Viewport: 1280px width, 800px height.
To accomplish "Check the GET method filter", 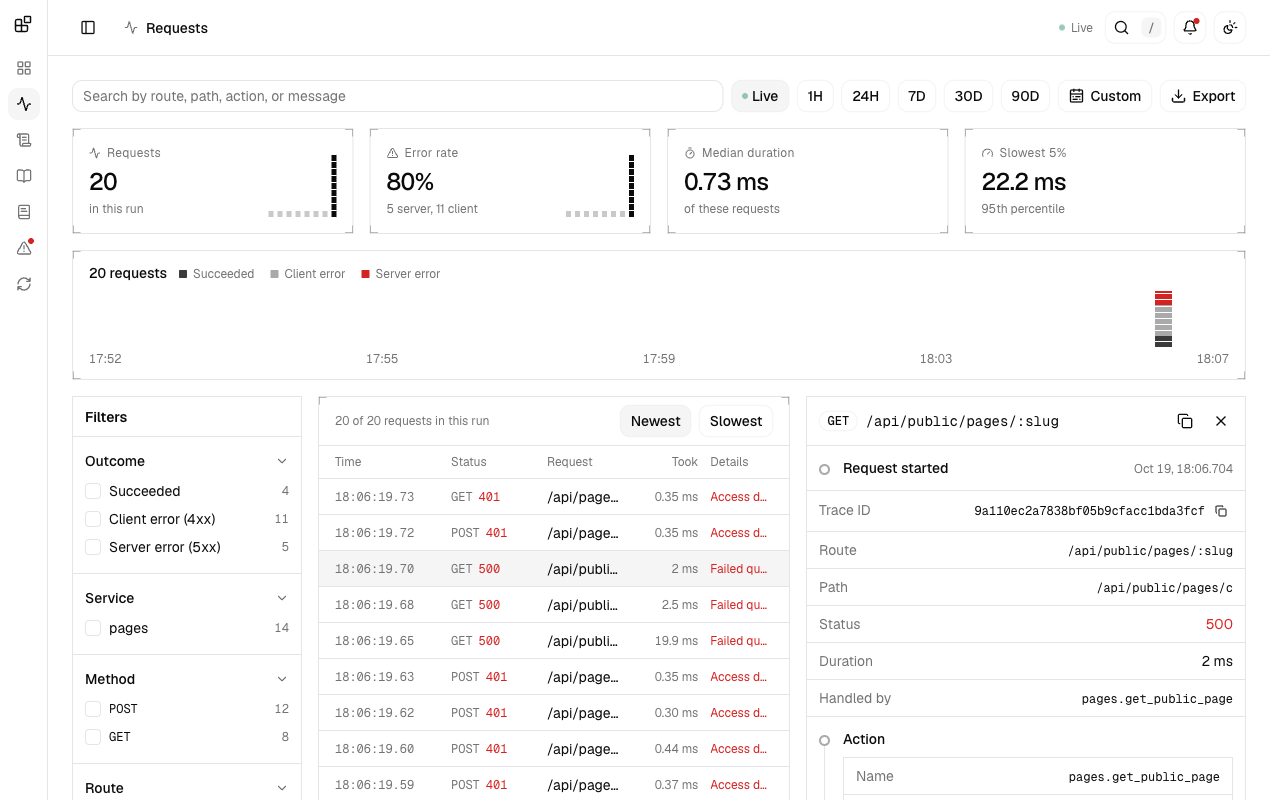I will 93,737.
